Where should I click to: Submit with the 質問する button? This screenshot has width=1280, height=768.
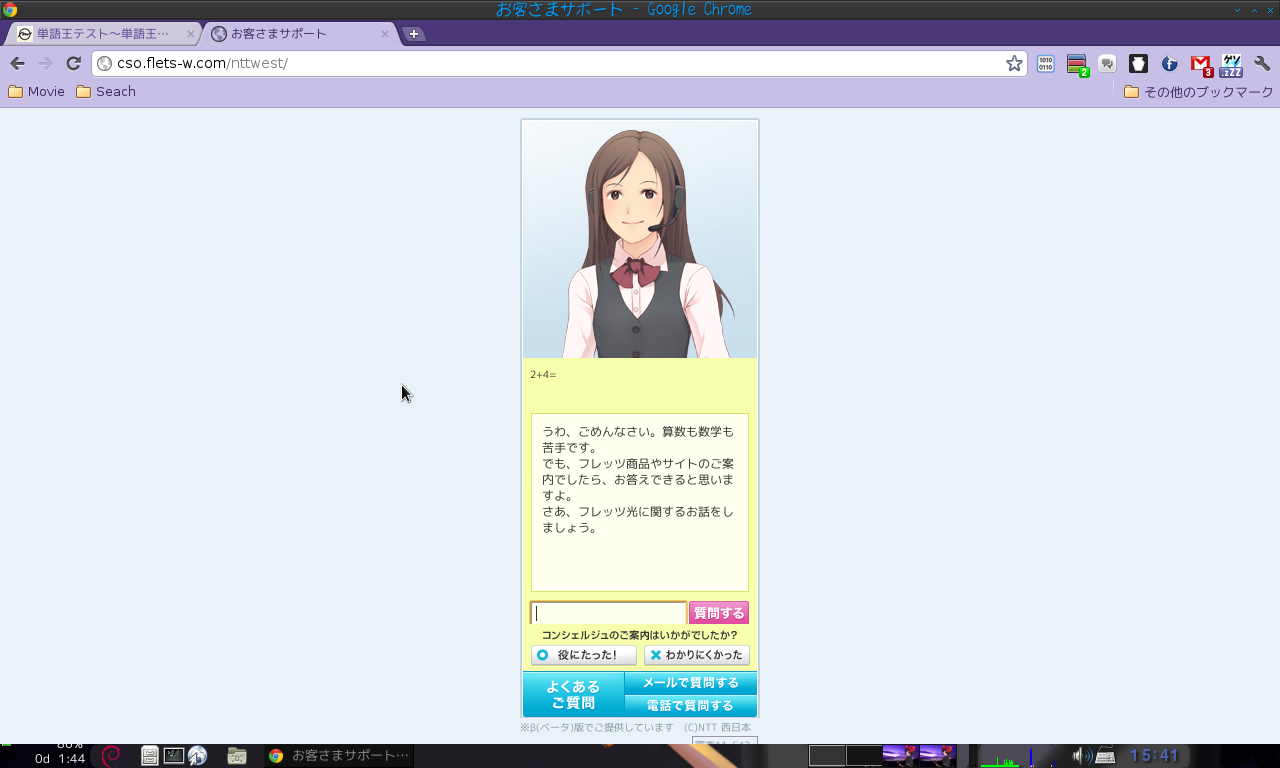click(x=719, y=613)
